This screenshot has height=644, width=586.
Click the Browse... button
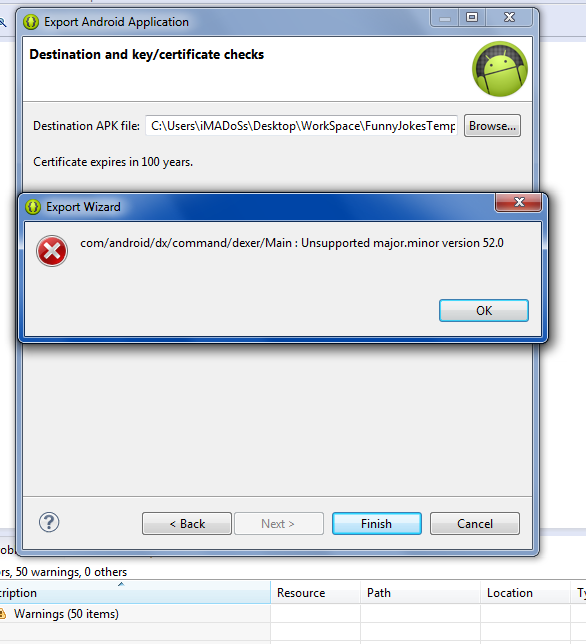pos(492,126)
